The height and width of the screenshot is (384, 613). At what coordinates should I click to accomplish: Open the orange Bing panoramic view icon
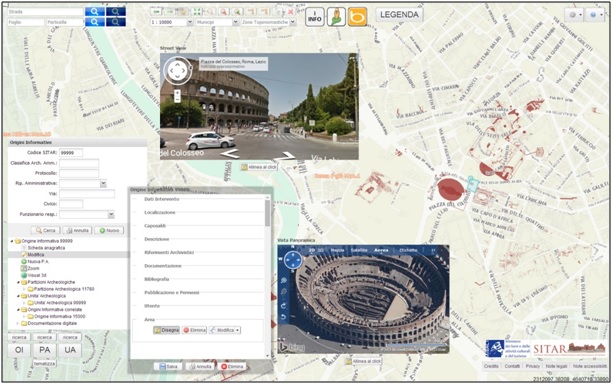pos(357,17)
